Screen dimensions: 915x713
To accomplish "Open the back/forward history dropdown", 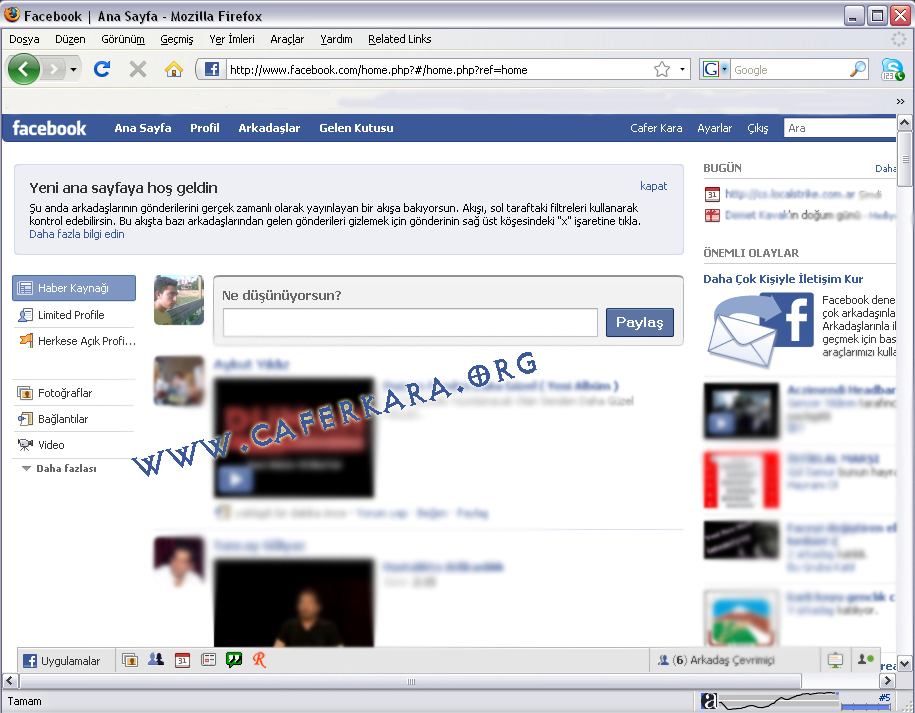I will 74,70.
